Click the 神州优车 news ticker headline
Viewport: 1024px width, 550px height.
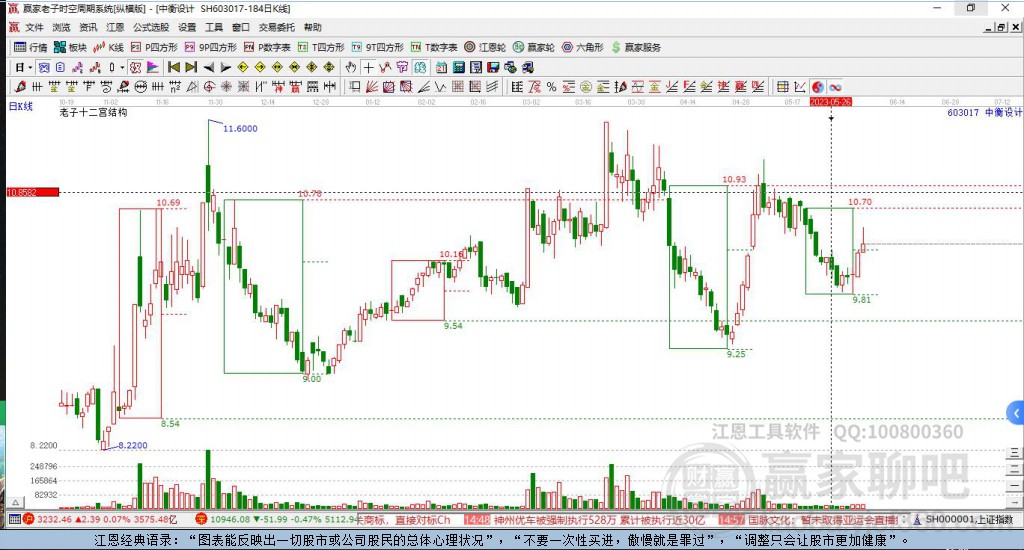[x=599, y=520]
